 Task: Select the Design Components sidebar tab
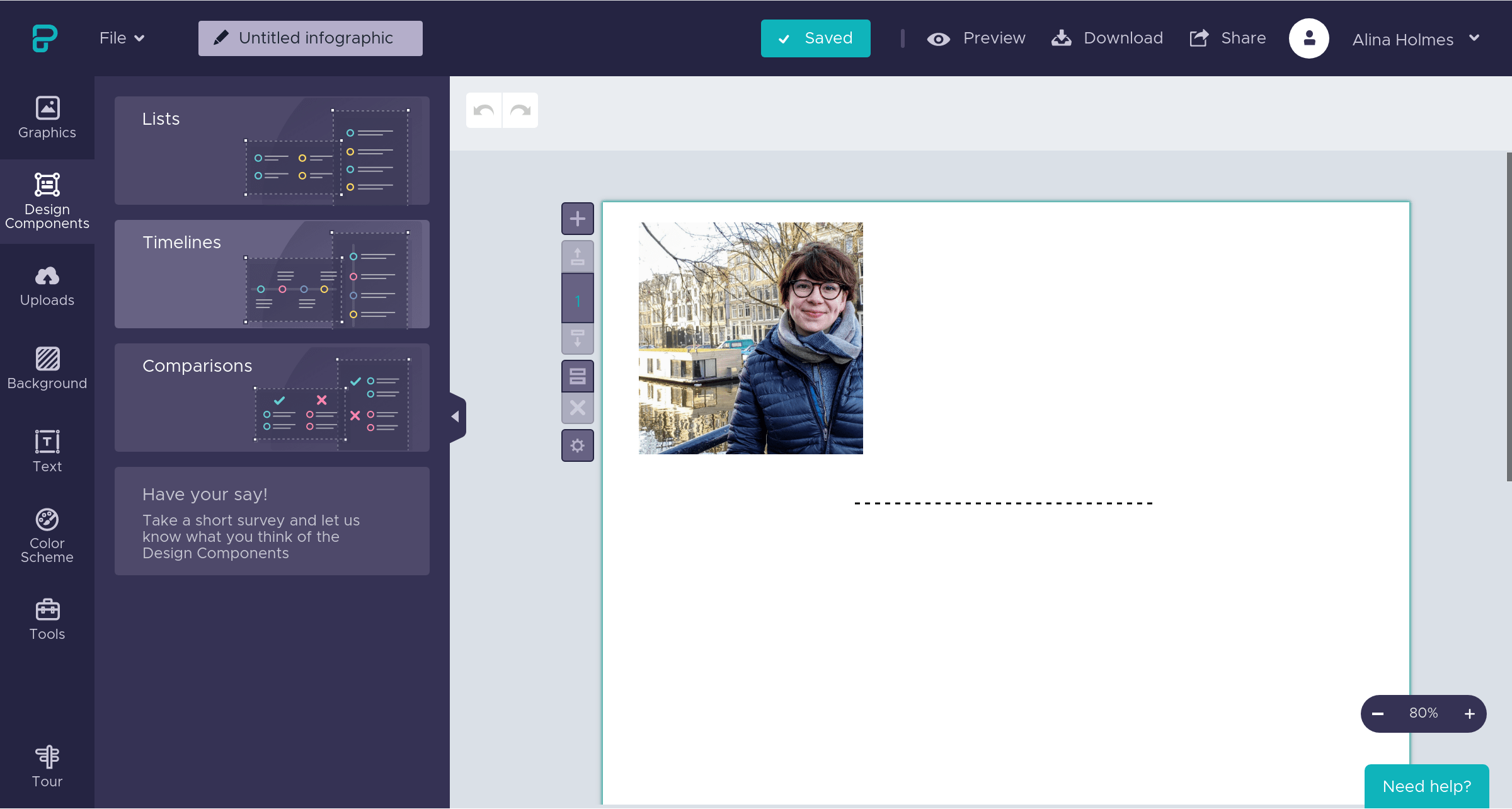tap(47, 202)
